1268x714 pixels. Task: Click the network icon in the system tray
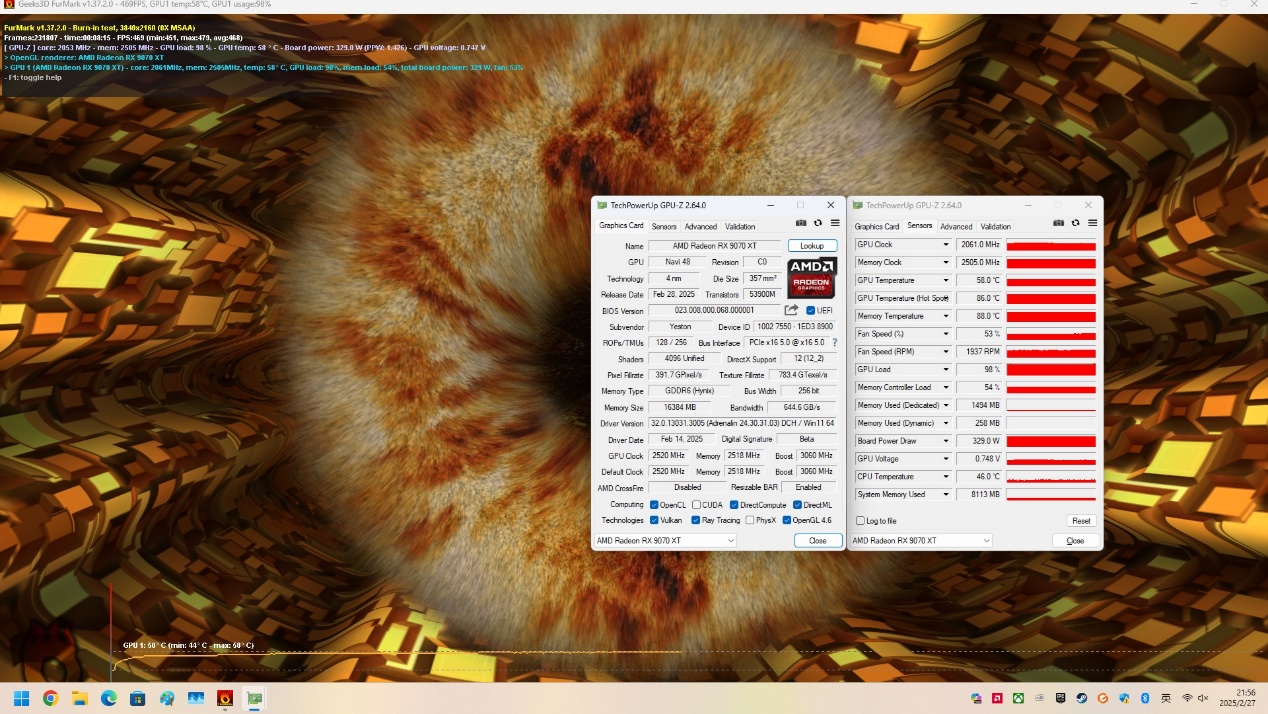(x=1187, y=698)
